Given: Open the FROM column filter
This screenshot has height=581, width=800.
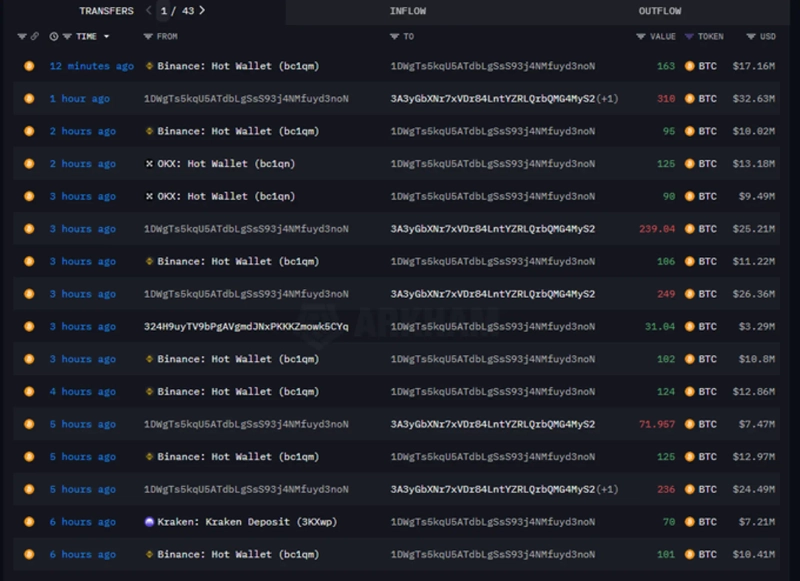Looking at the screenshot, I should 148,37.
